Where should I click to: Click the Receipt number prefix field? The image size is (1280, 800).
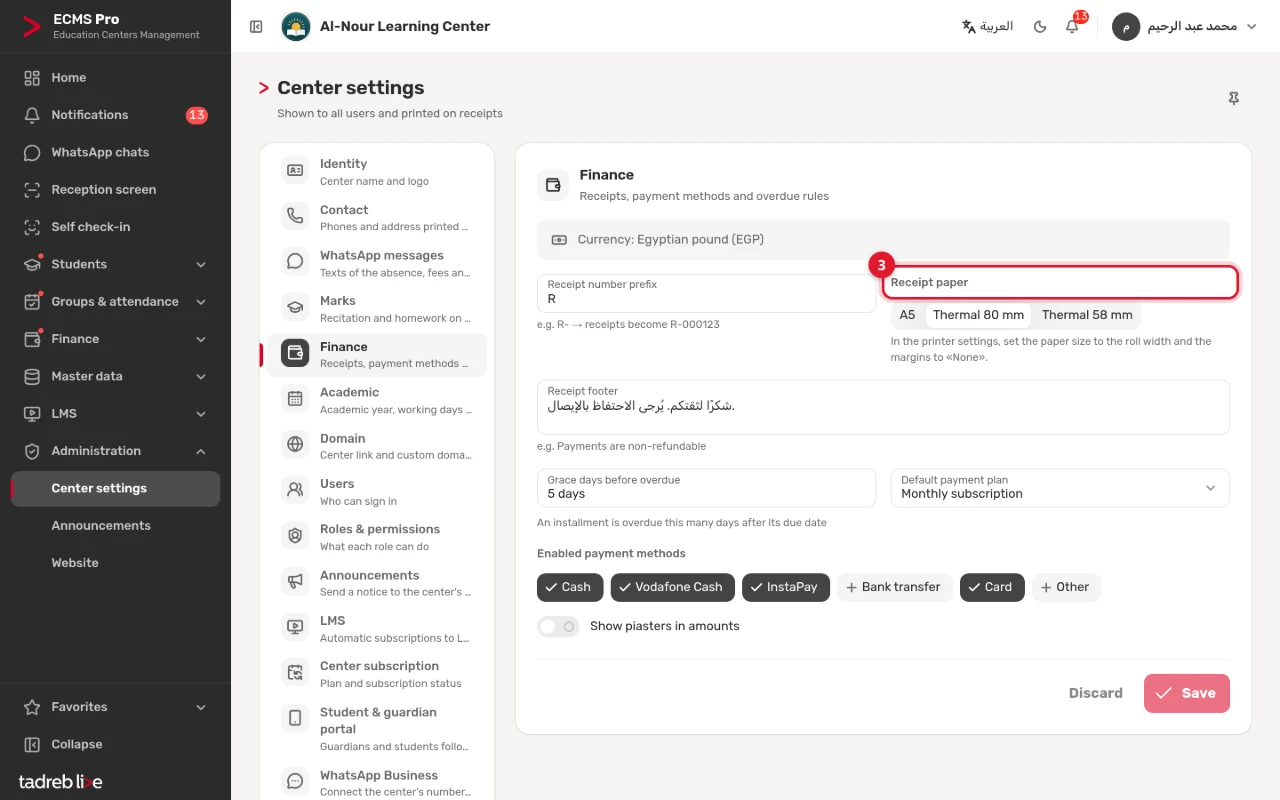706,293
